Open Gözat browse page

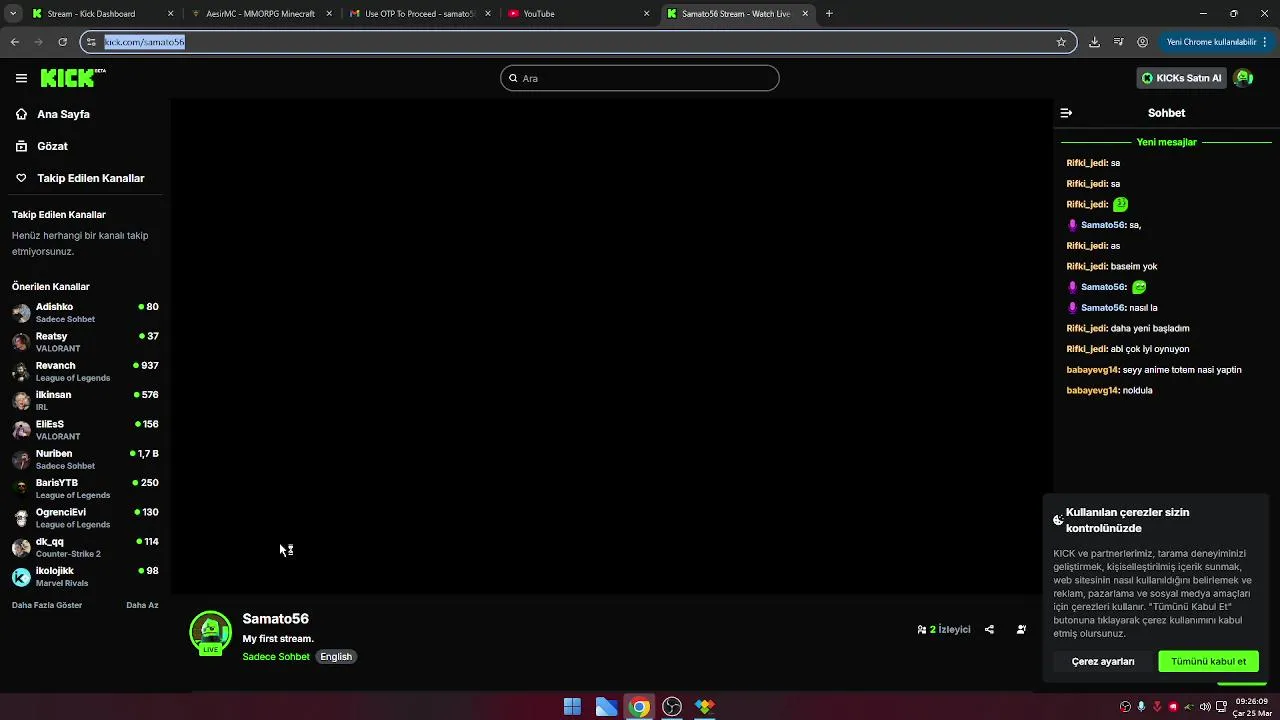pyautogui.click(x=52, y=146)
